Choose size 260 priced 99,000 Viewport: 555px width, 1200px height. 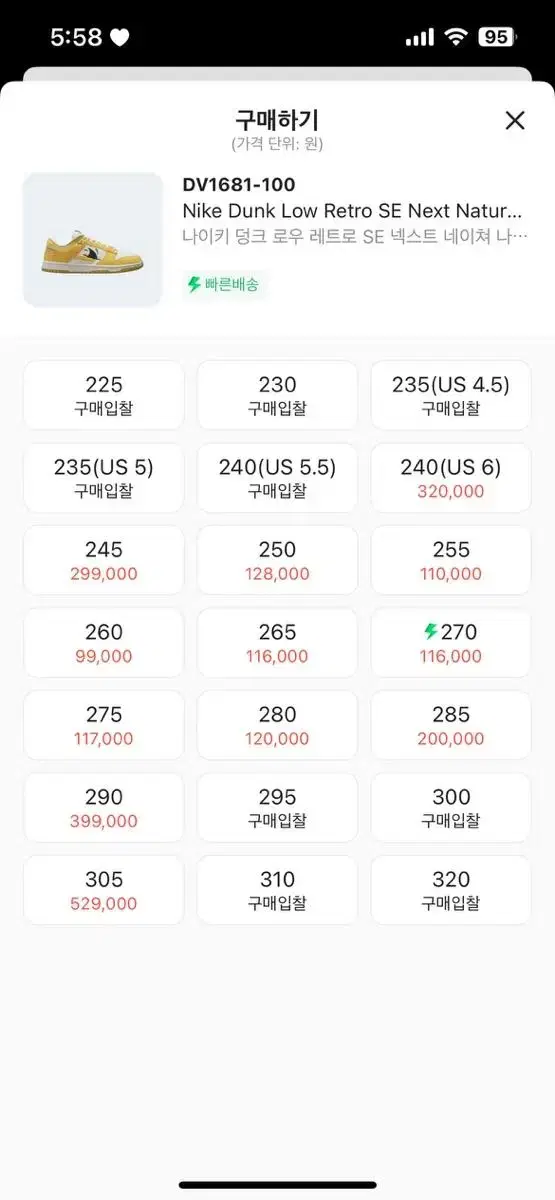pyautogui.click(x=104, y=643)
